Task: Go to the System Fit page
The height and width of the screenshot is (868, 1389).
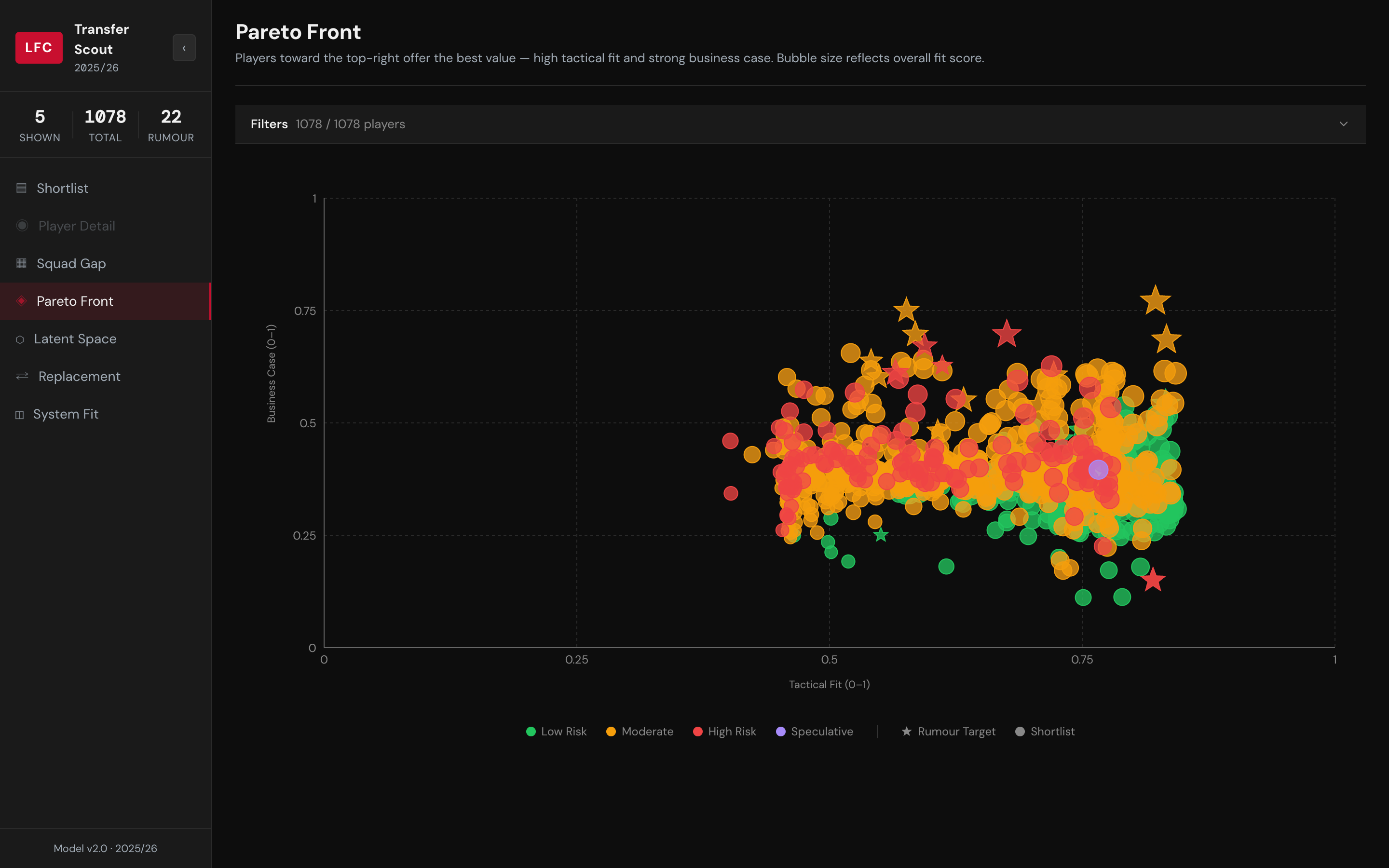Action: coord(66,414)
